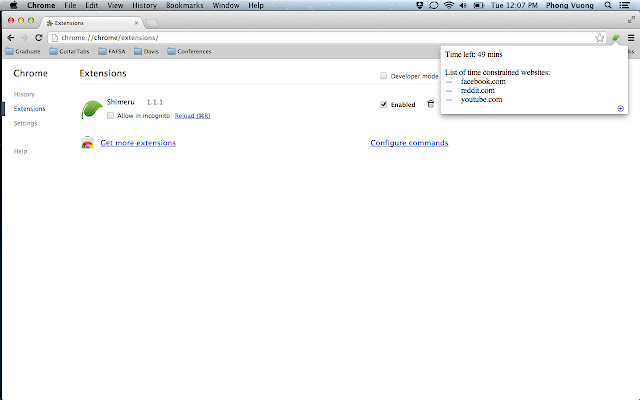
Task: Click the Tue 12:07 PM clock
Action: click(x=514, y=5)
